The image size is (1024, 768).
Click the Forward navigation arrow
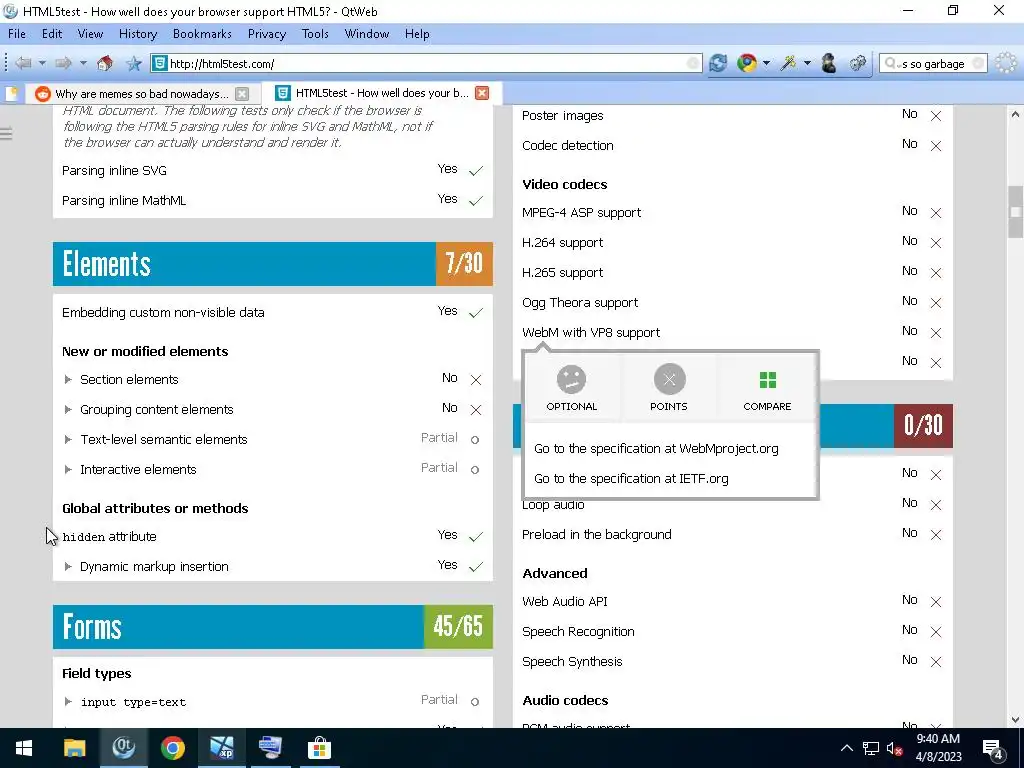pyautogui.click(x=63, y=63)
